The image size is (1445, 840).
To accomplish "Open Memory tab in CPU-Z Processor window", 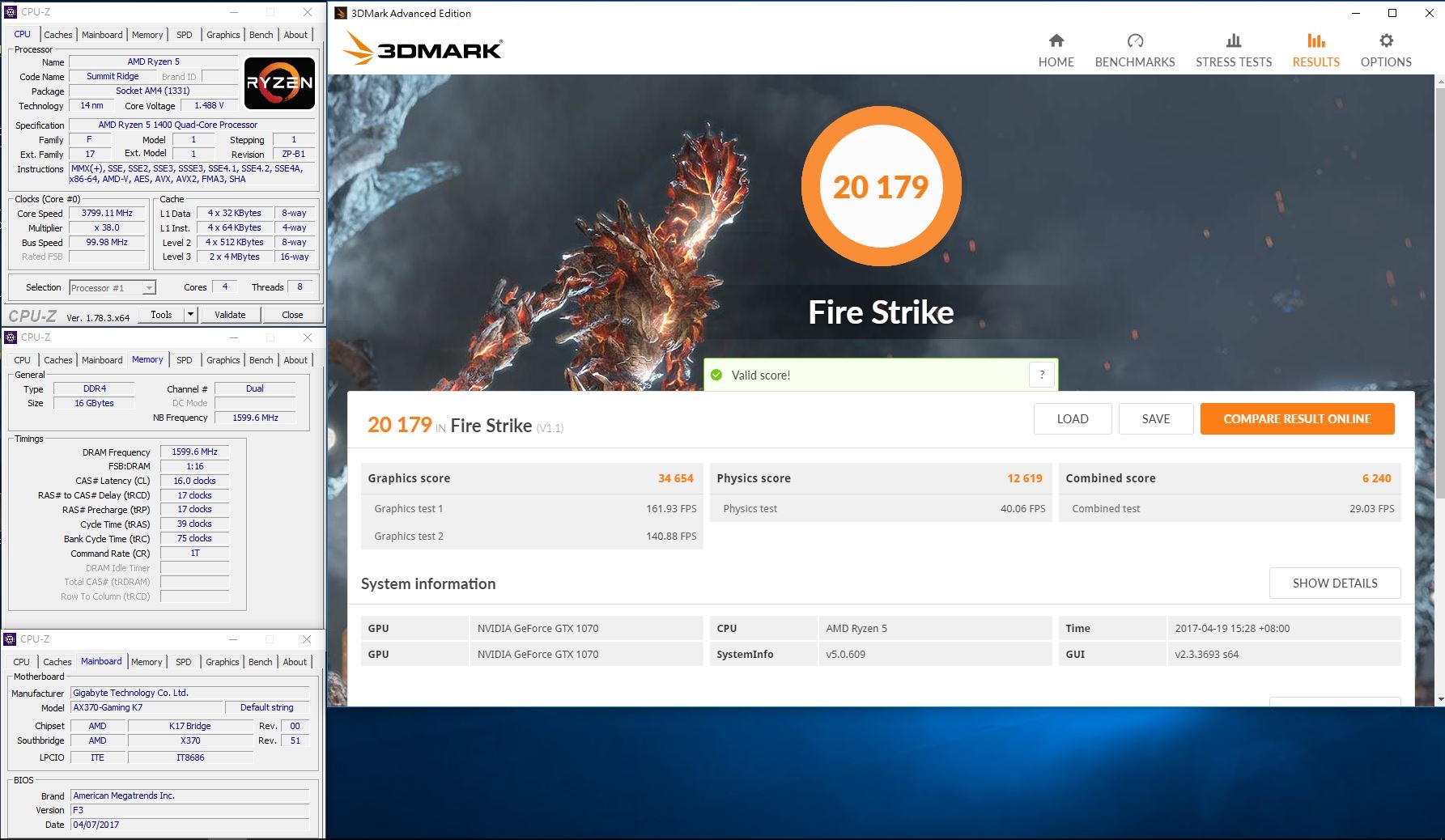I will 147,35.
